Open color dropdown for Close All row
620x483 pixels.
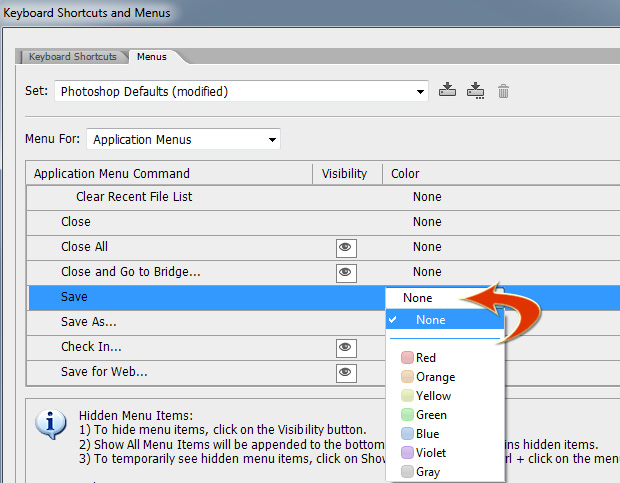(427, 247)
